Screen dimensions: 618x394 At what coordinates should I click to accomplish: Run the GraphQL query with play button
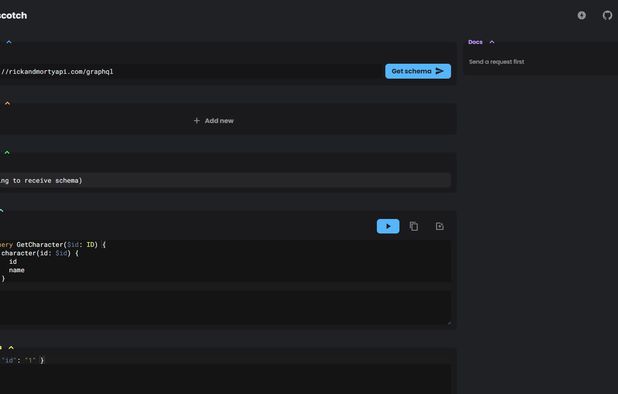coord(388,226)
